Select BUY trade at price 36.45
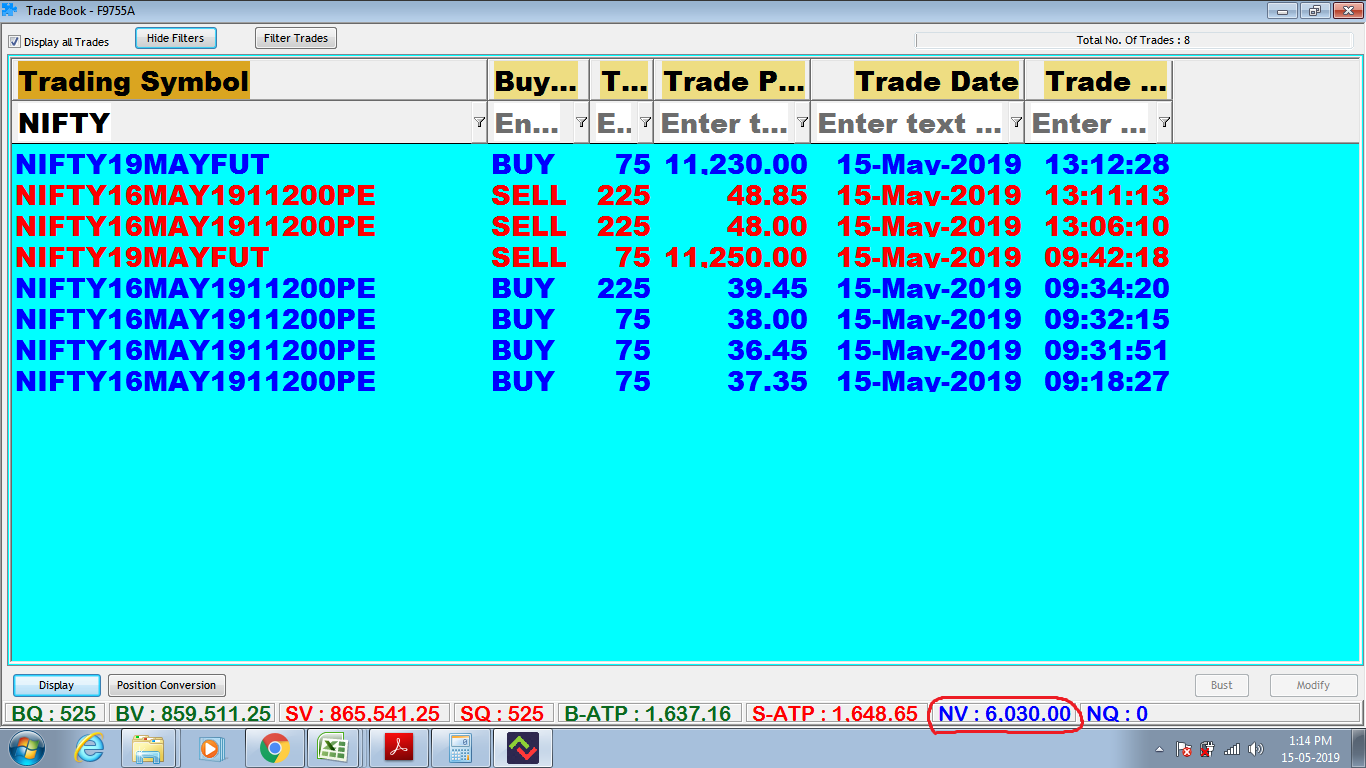The height and width of the screenshot is (768, 1366). pyautogui.click(x=593, y=350)
